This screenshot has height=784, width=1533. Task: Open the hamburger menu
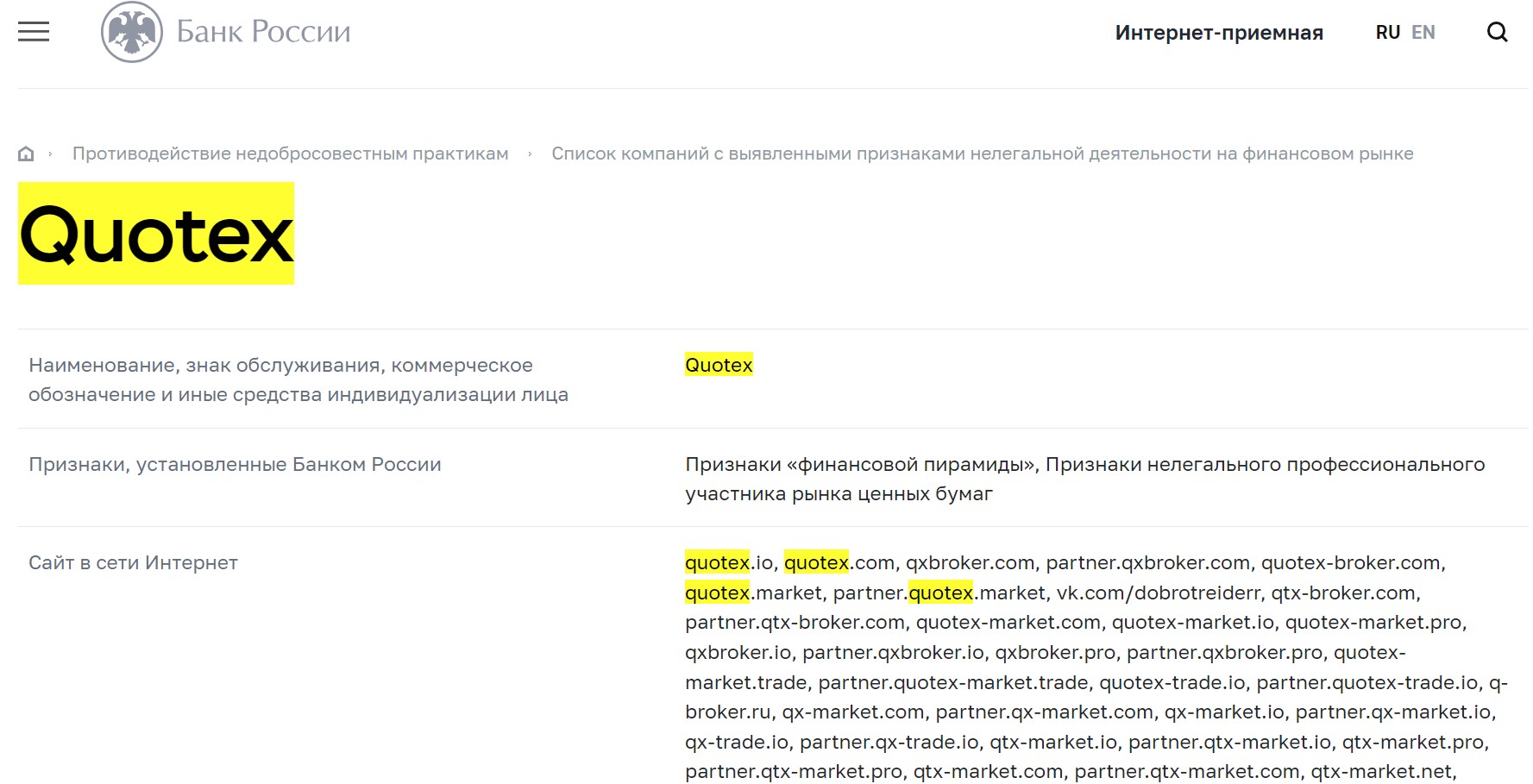[x=34, y=32]
